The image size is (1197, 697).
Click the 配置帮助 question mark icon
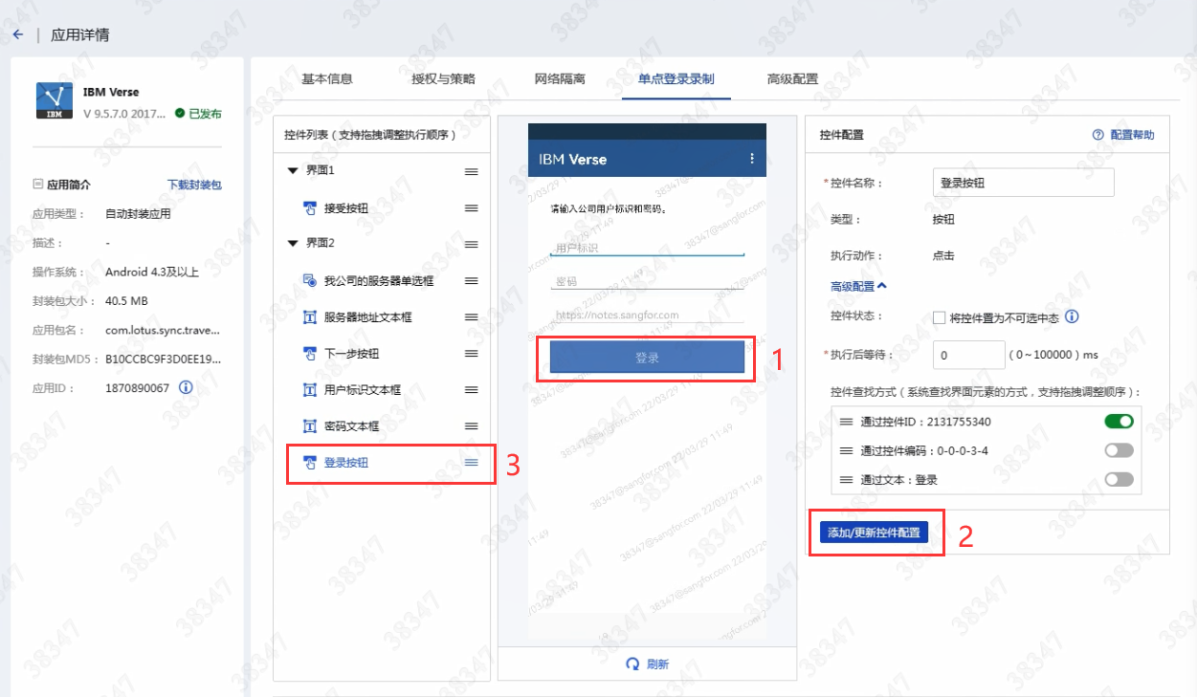(x=1098, y=135)
